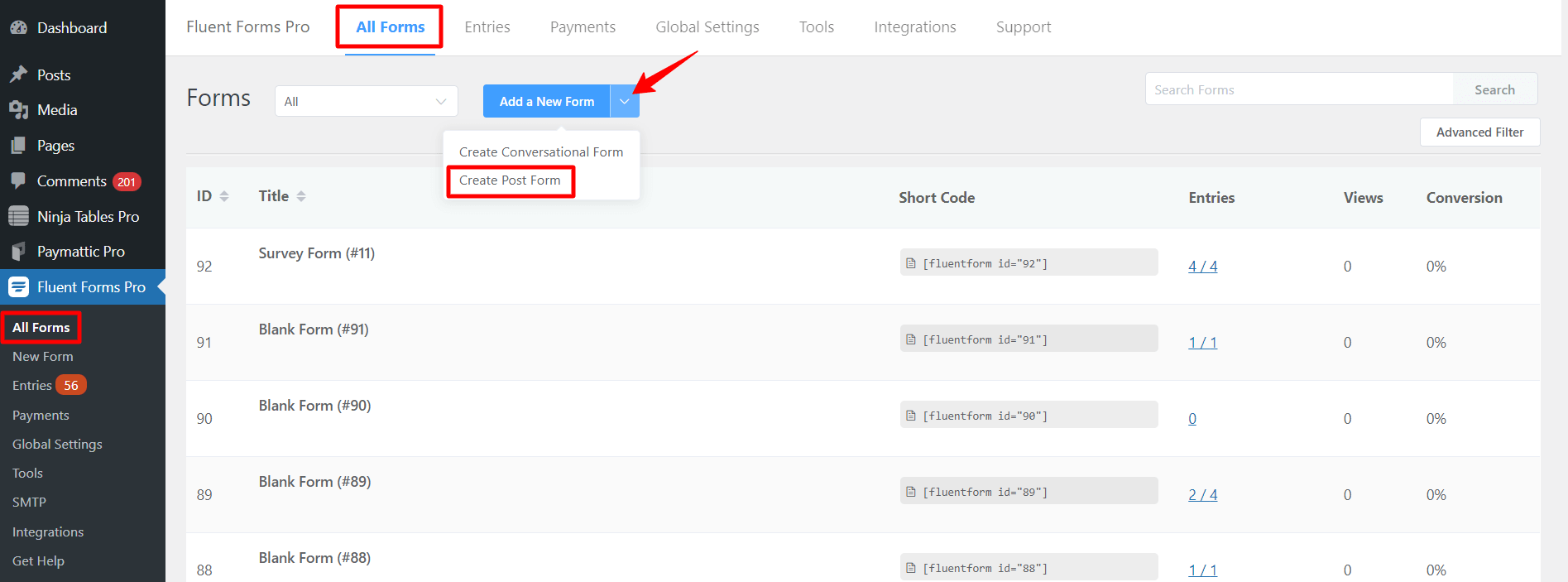The height and width of the screenshot is (582, 1568).
Task: Select Create Conversational Form option
Action: (541, 152)
